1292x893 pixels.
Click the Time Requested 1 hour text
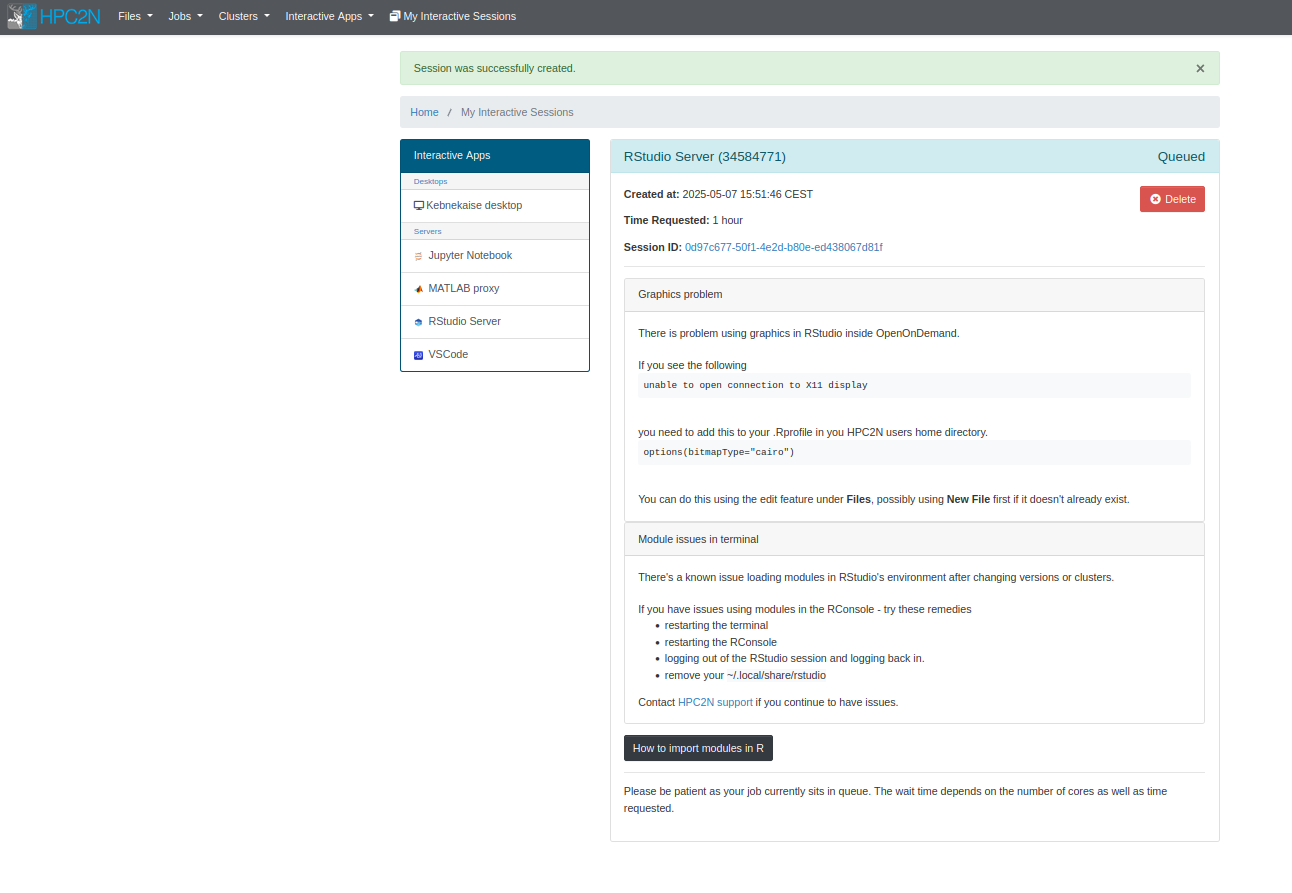coord(683,220)
